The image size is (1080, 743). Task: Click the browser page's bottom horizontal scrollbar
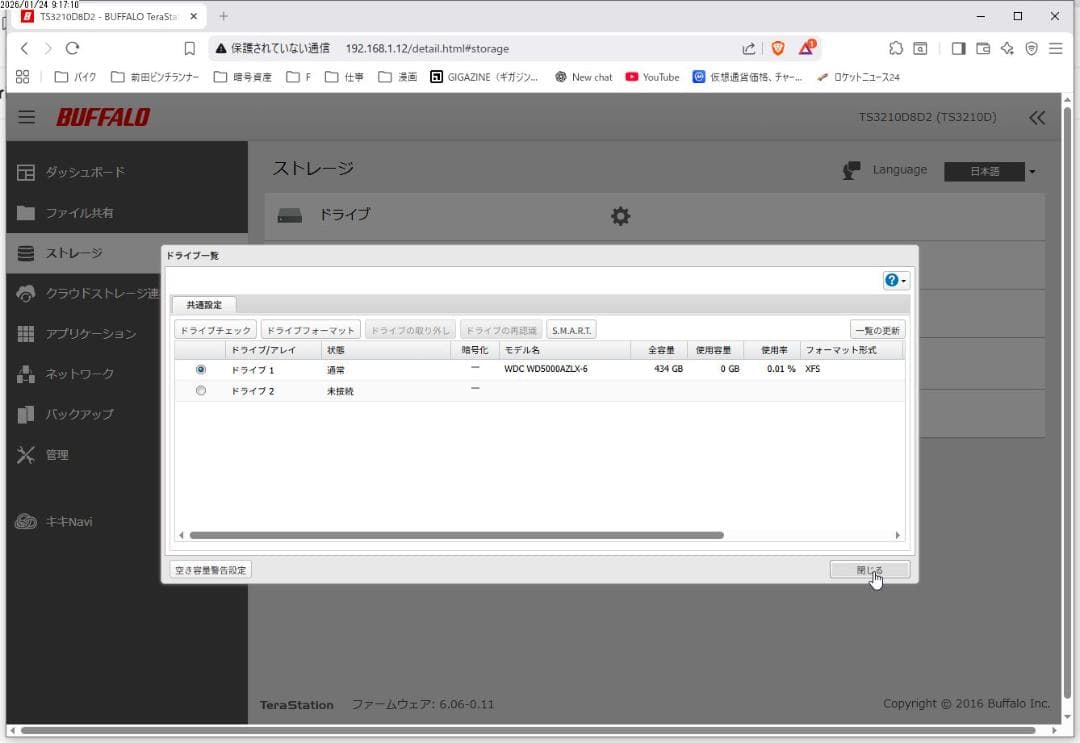528,731
